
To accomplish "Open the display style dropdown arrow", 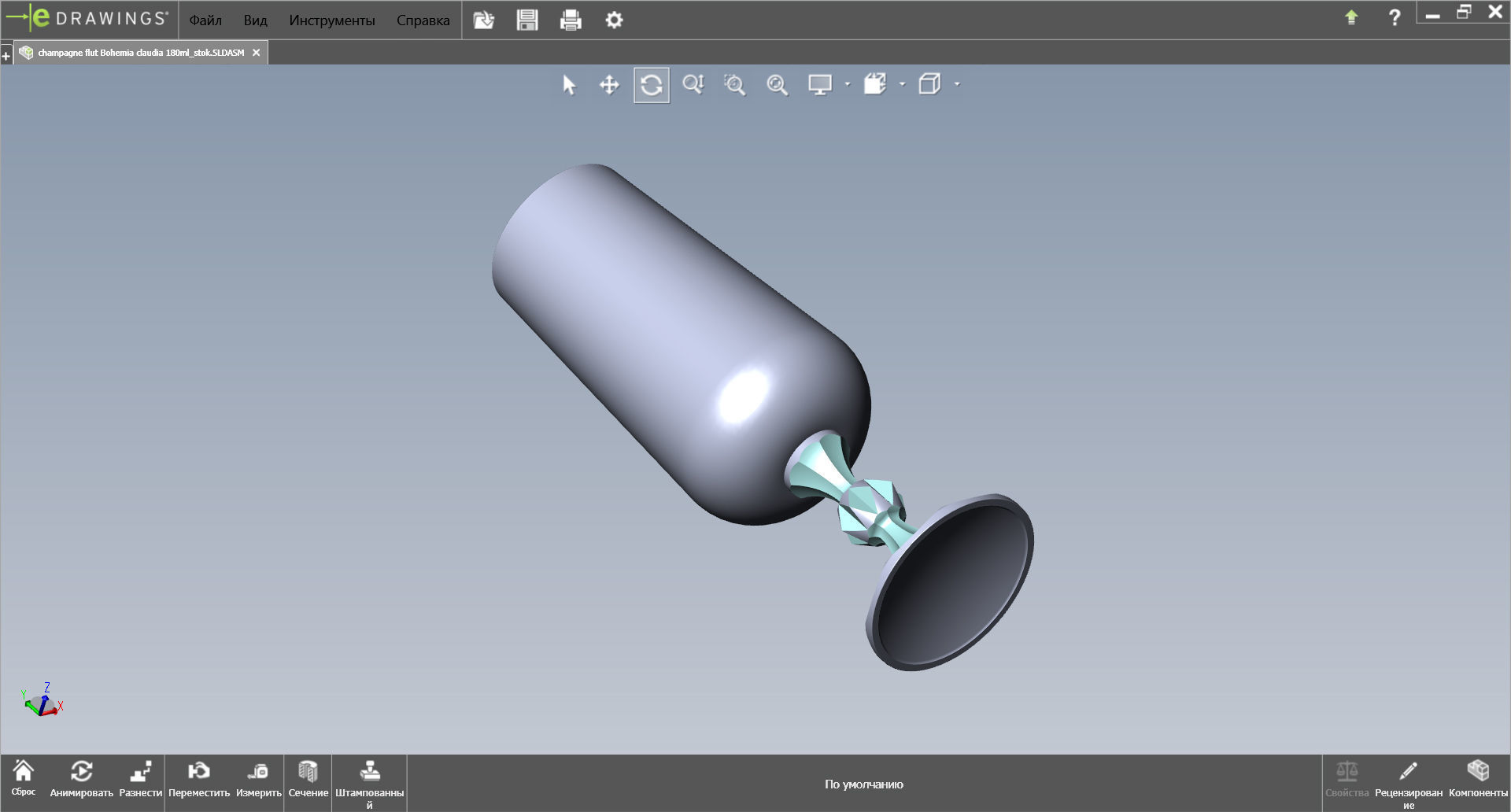I will coord(847,85).
